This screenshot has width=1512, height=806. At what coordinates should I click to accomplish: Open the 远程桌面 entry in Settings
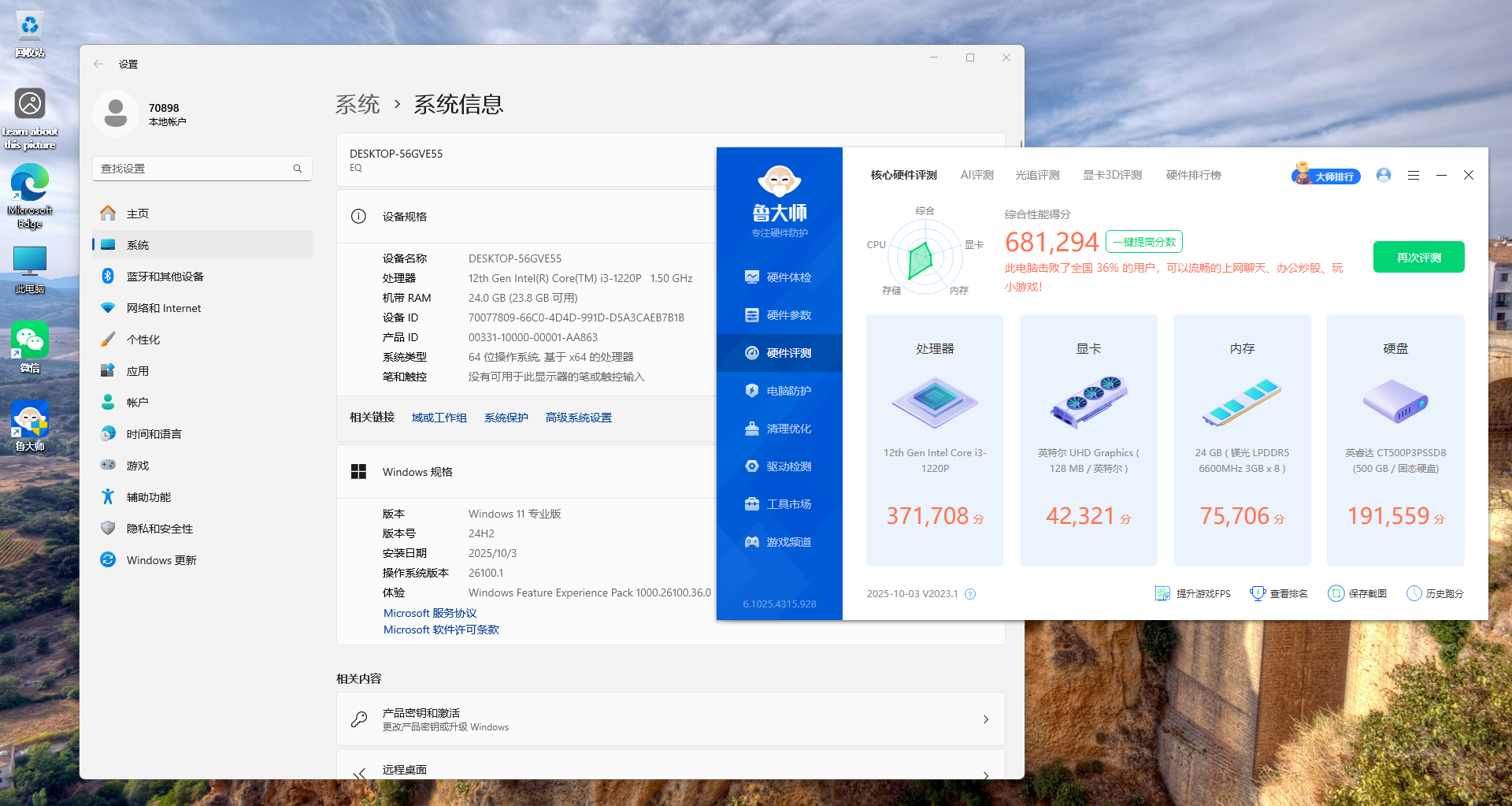(671, 764)
